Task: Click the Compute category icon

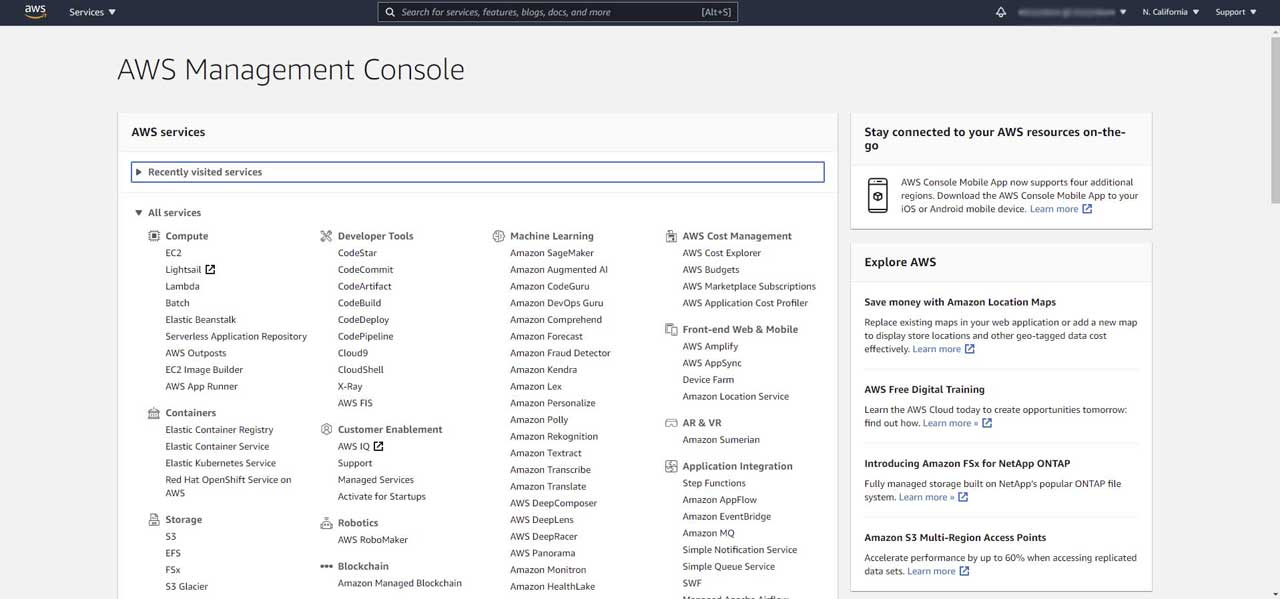Action: coord(154,236)
